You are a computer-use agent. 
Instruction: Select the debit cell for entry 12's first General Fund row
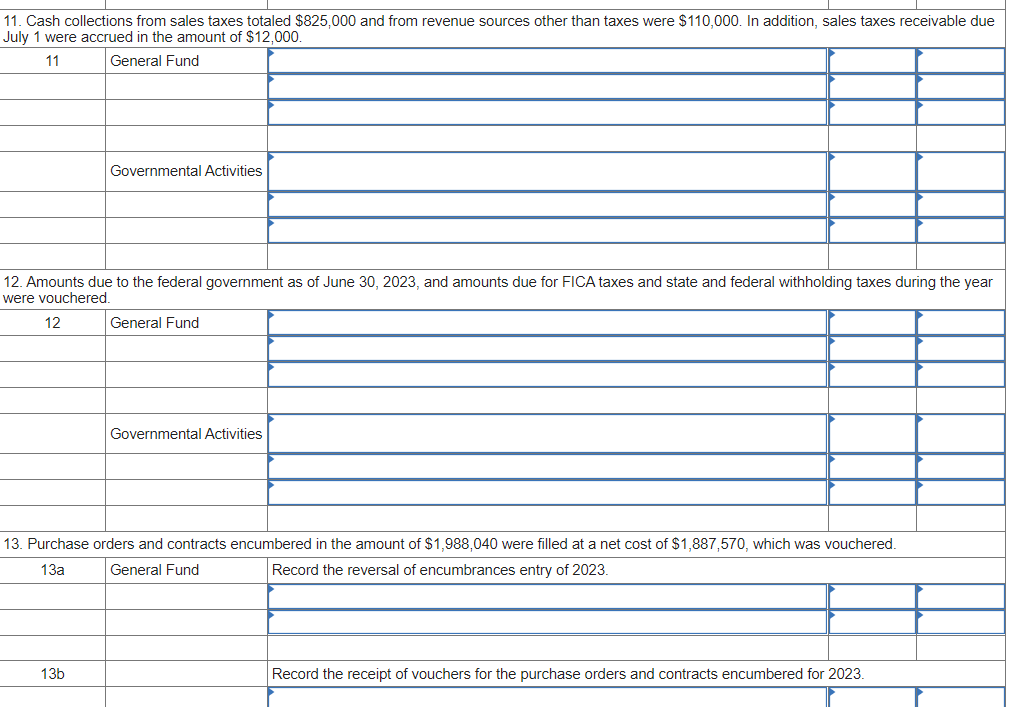(872, 322)
